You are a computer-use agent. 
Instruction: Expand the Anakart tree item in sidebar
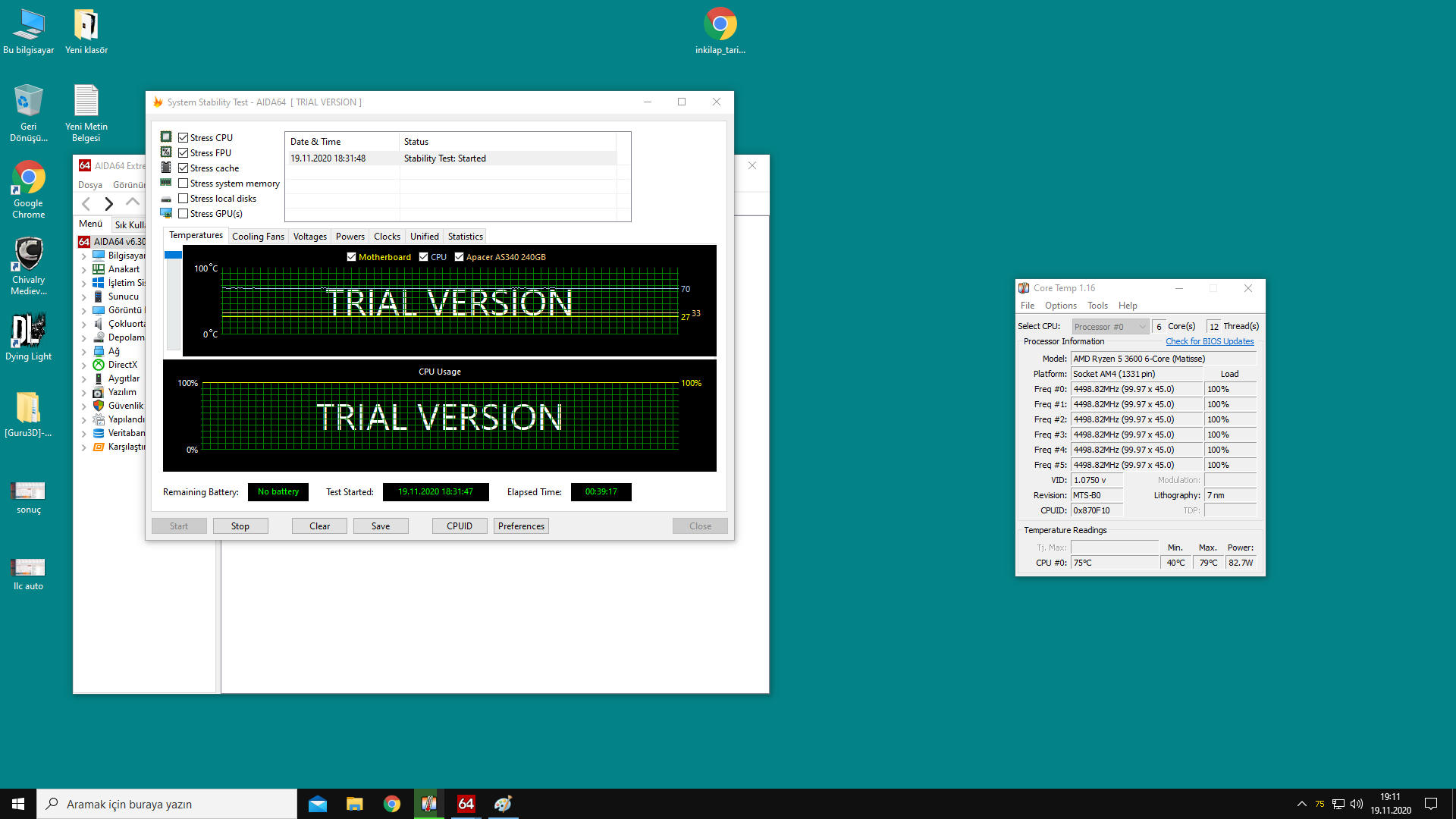pyautogui.click(x=84, y=269)
